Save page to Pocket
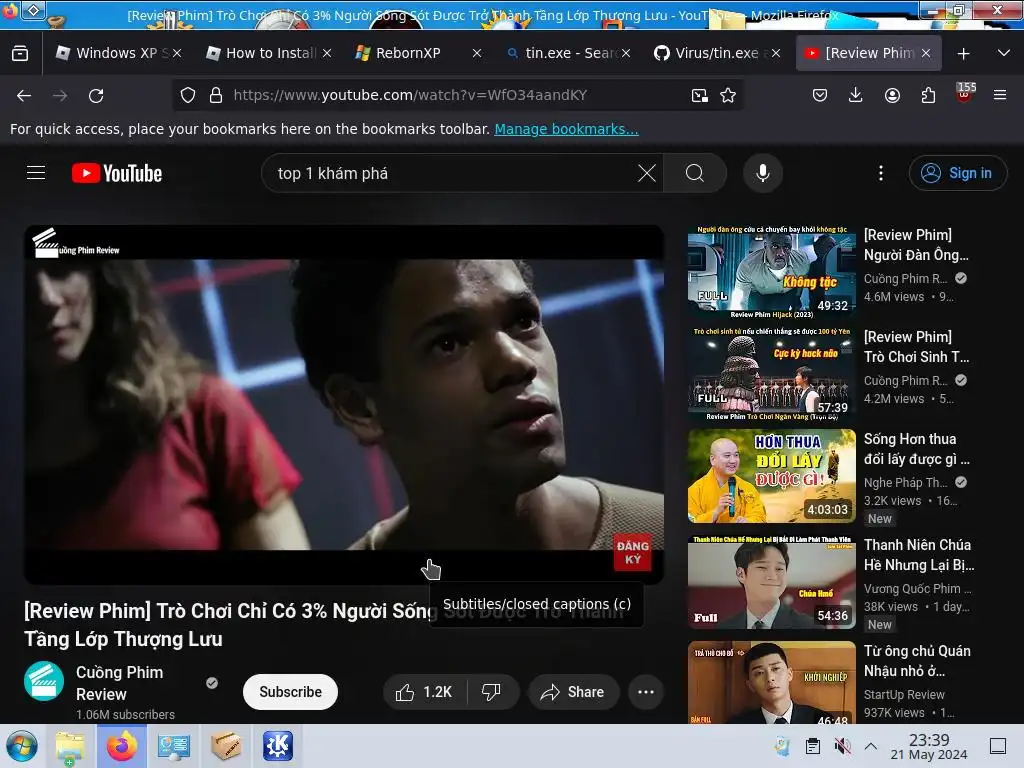 click(x=820, y=95)
